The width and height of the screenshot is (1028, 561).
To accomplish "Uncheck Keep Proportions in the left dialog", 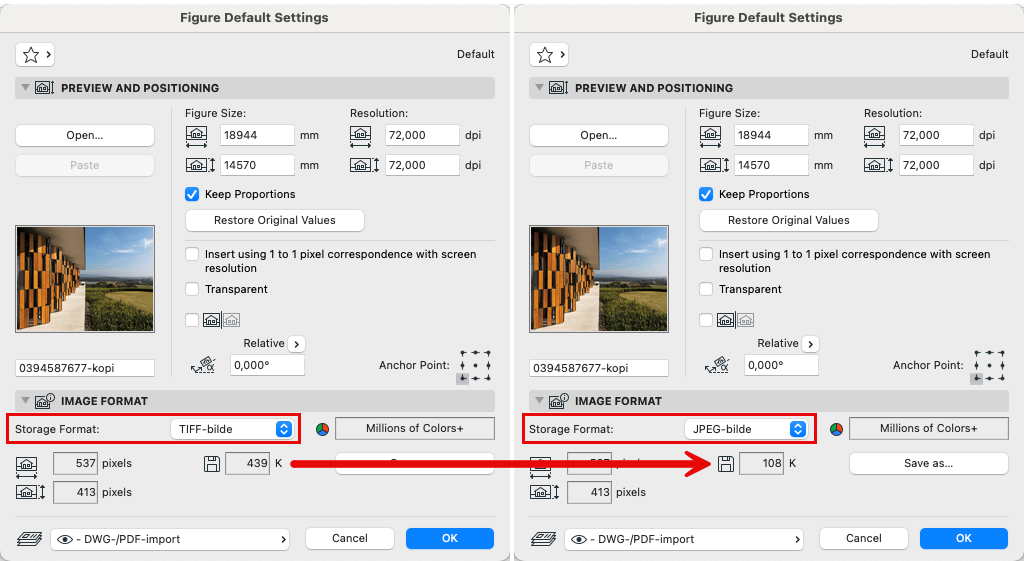I will [192, 194].
